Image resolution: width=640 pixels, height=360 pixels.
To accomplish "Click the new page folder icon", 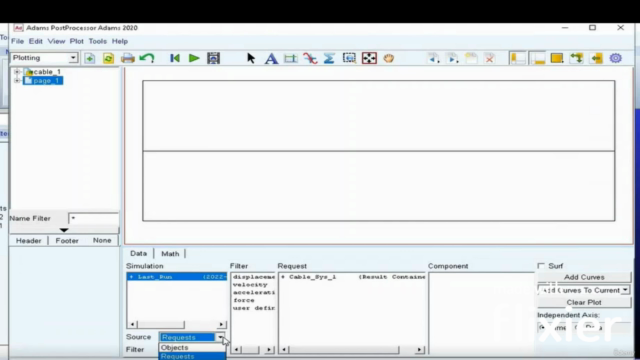I will [471, 58].
